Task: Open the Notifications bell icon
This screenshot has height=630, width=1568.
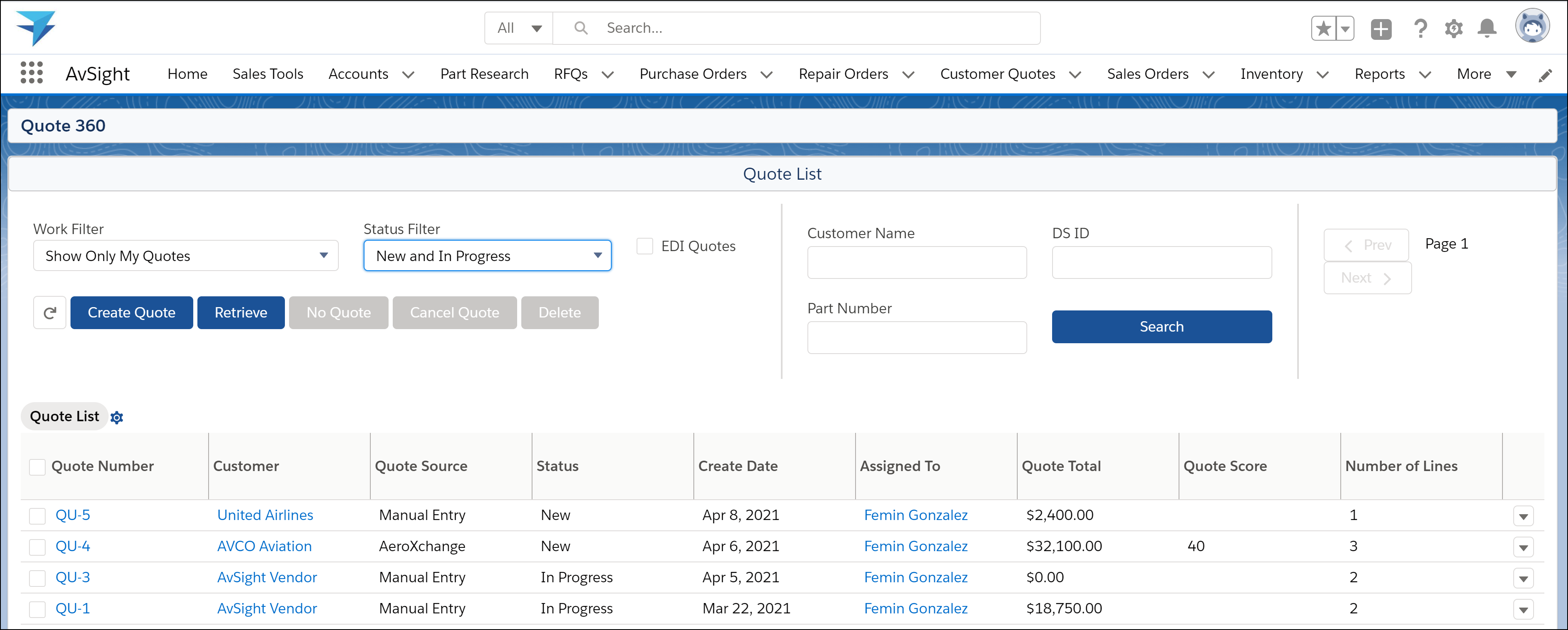Action: [x=1486, y=29]
